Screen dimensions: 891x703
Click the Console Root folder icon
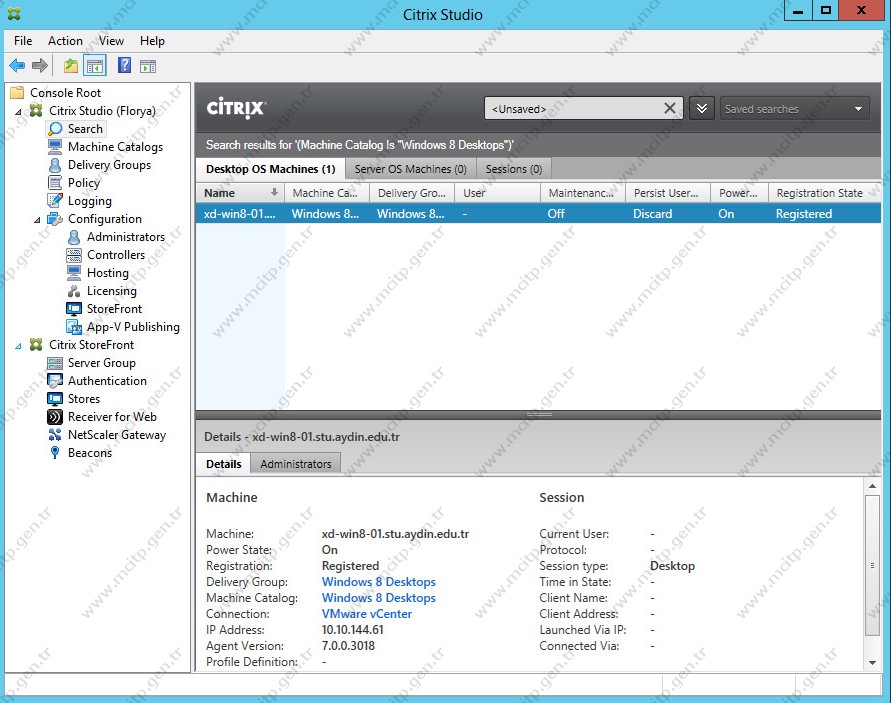click(18, 93)
